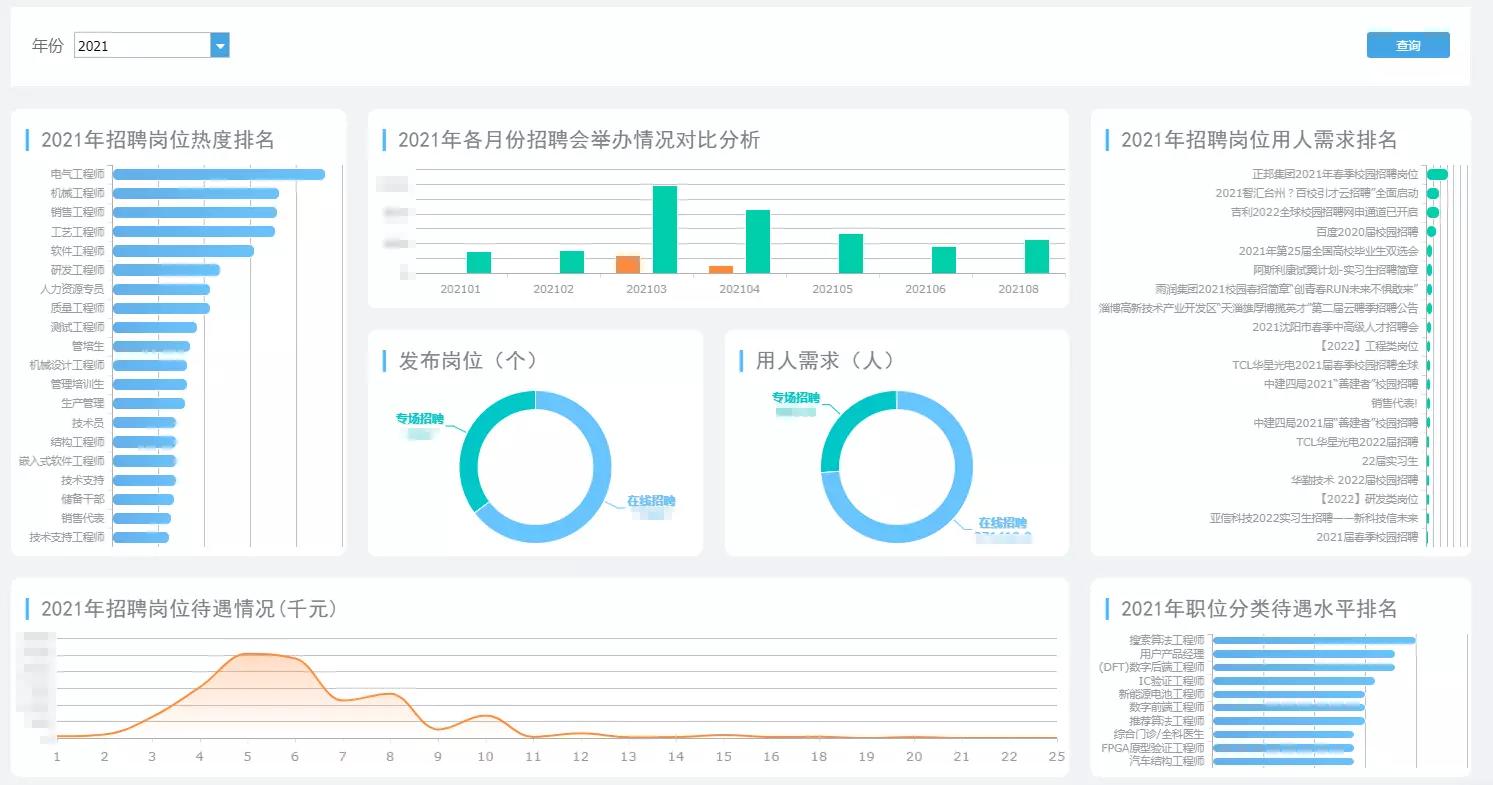Click the 储备干部 label
Viewport: 1493px width, 785px height.
[82, 499]
